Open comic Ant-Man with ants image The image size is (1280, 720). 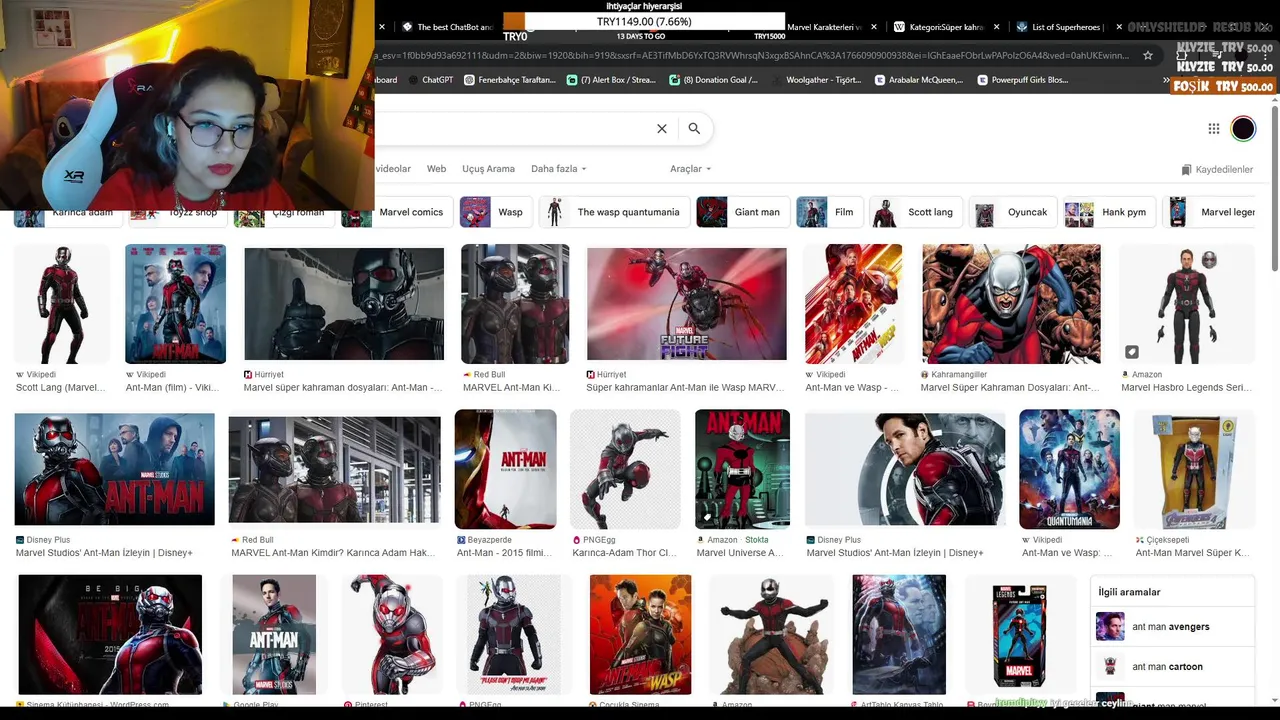[x=1011, y=304]
